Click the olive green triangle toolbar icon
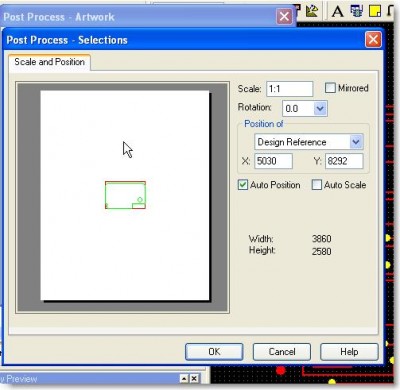This screenshot has width=400, height=390. pyautogui.click(x=312, y=11)
